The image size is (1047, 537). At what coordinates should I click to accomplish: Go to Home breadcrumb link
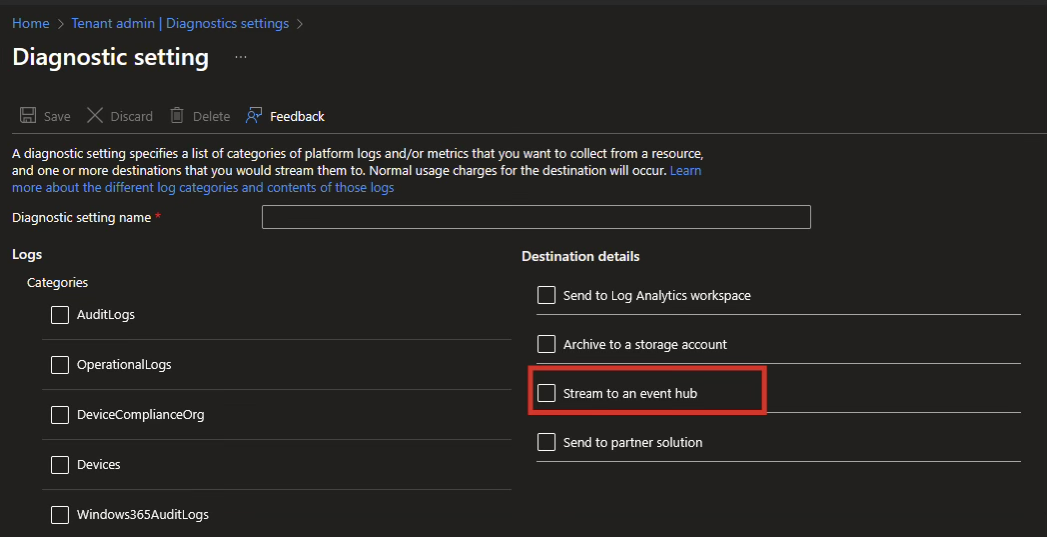(31, 23)
